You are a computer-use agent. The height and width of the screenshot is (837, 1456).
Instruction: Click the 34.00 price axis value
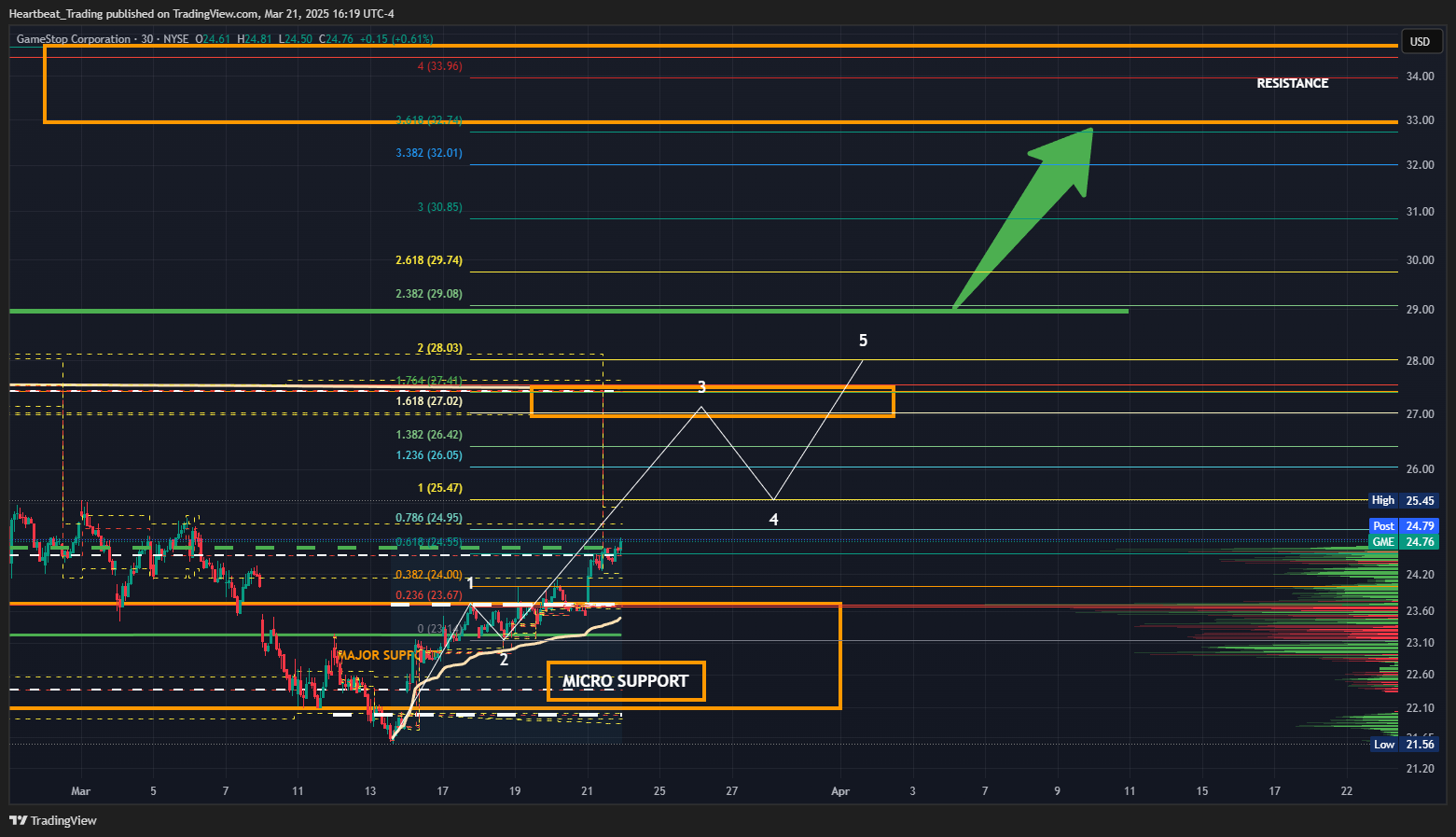click(x=1420, y=77)
